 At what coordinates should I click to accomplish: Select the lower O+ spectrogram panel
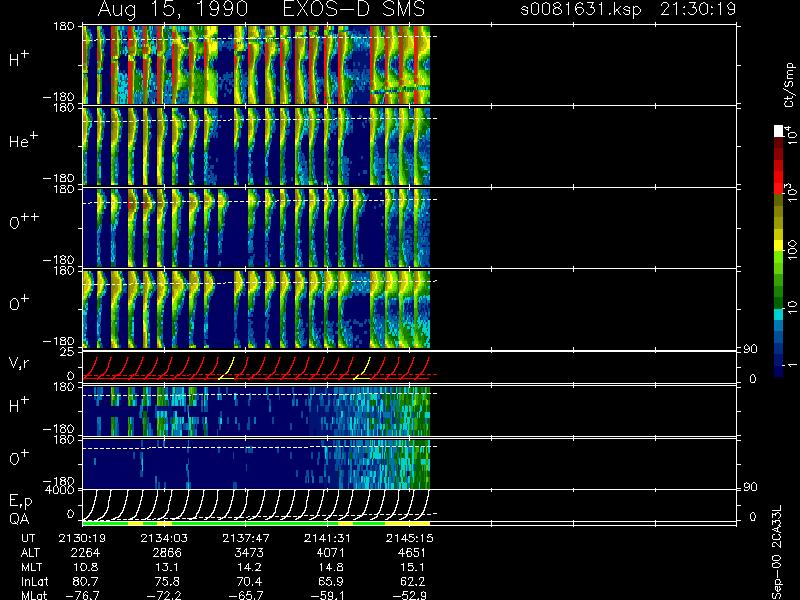[x=256, y=464]
